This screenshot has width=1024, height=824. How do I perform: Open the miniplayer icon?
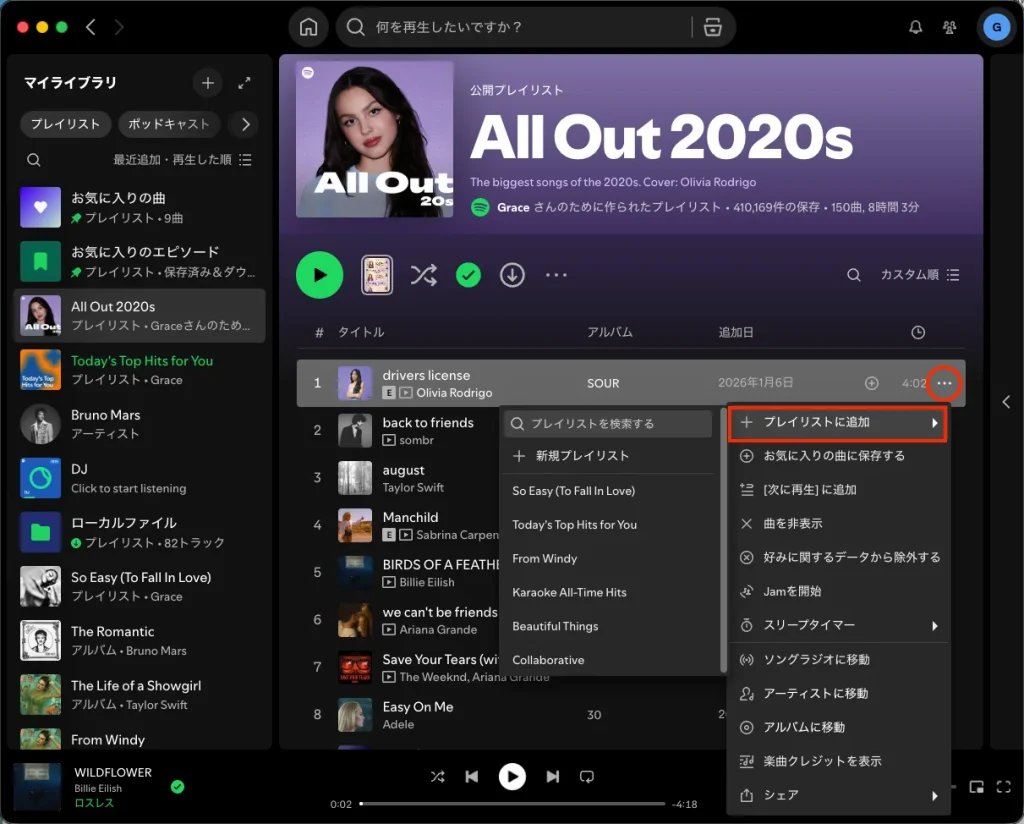click(976, 787)
